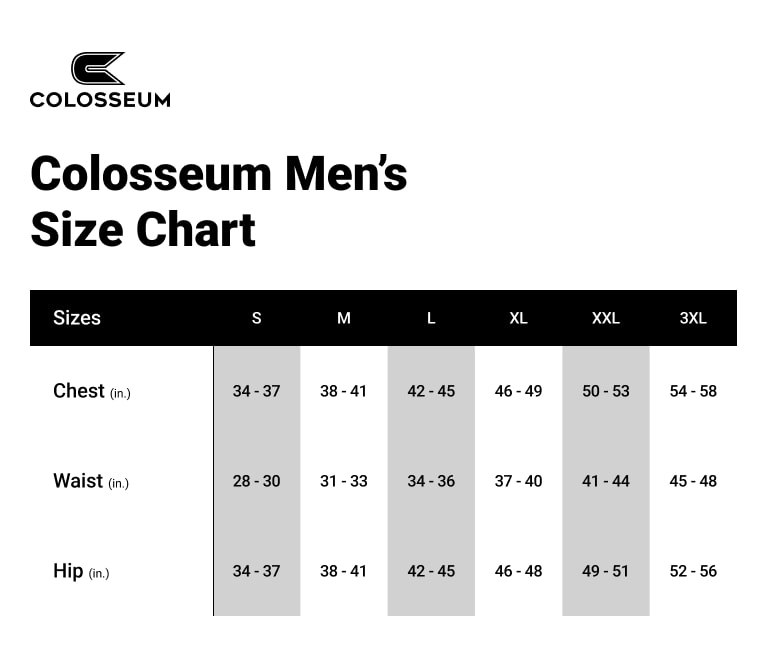Click the XXL hip value 49 - 51
The width and height of the screenshot is (767, 646).
(x=606, y=571)
